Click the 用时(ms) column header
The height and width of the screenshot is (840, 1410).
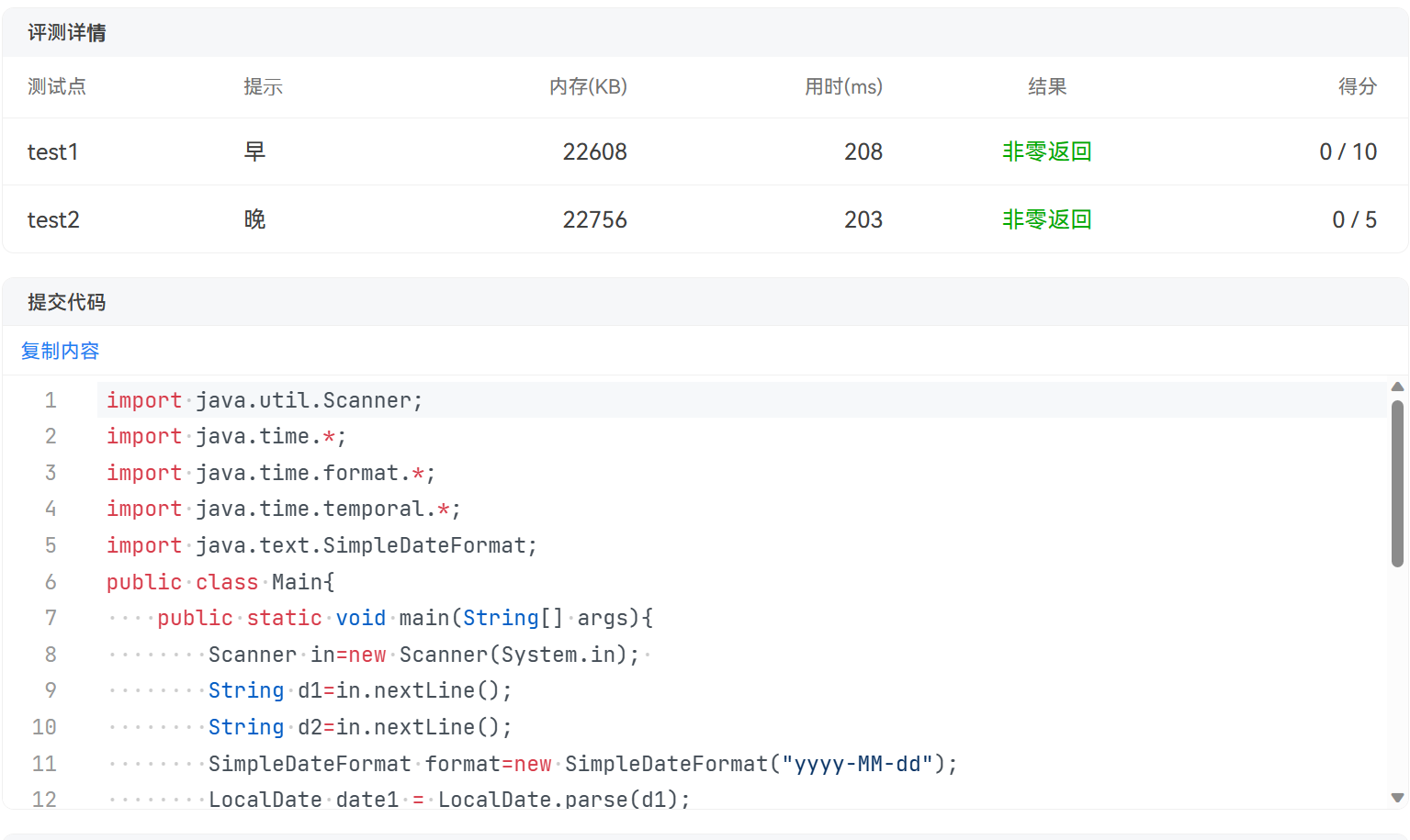point(843,86)
